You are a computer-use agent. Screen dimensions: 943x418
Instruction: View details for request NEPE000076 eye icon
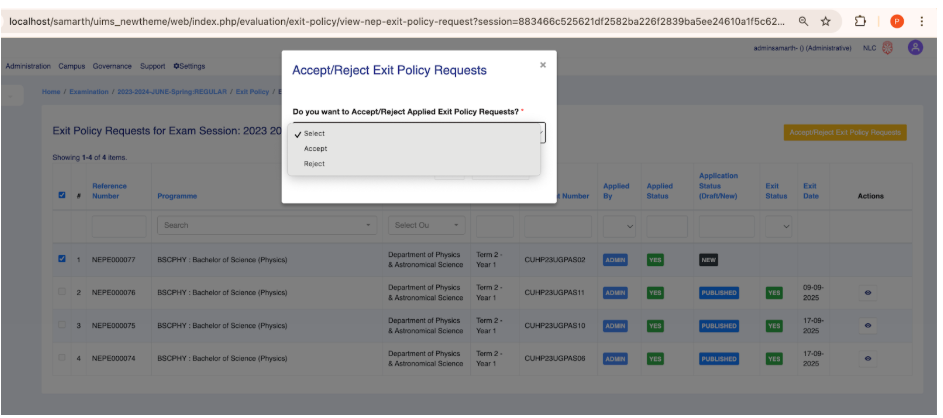[868, 293]
